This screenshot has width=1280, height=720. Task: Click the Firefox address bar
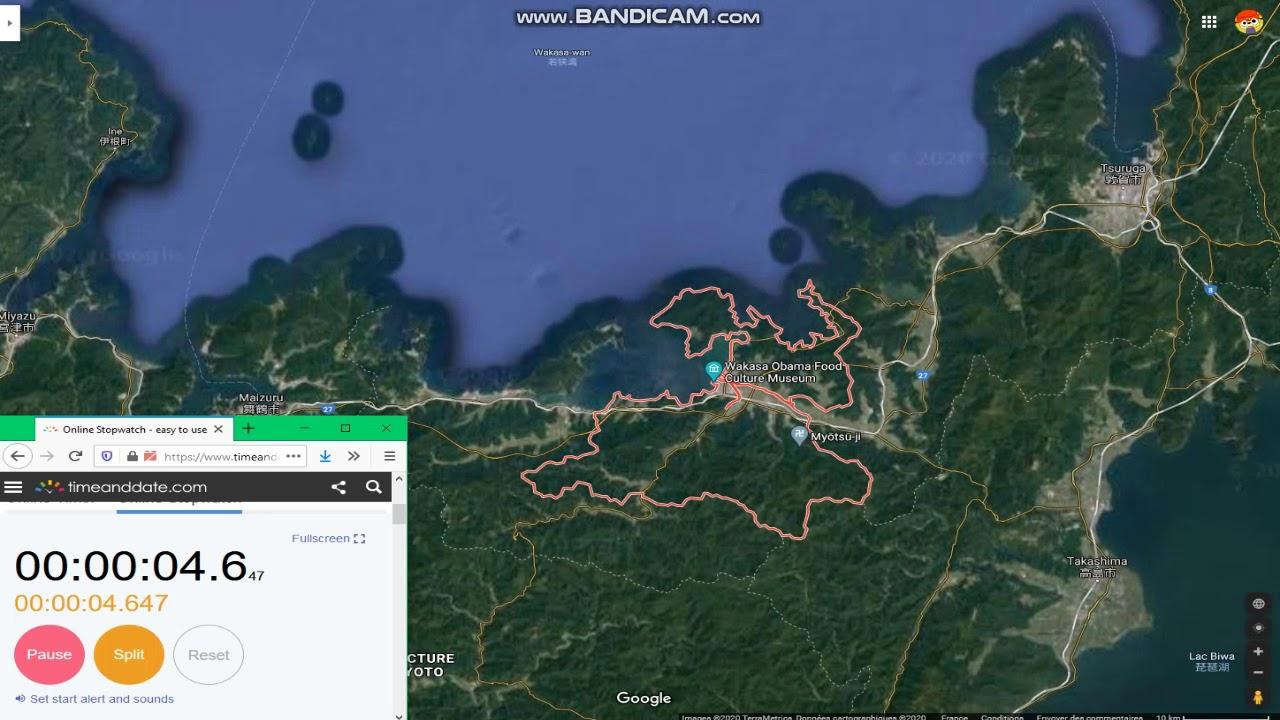[218, 456]
